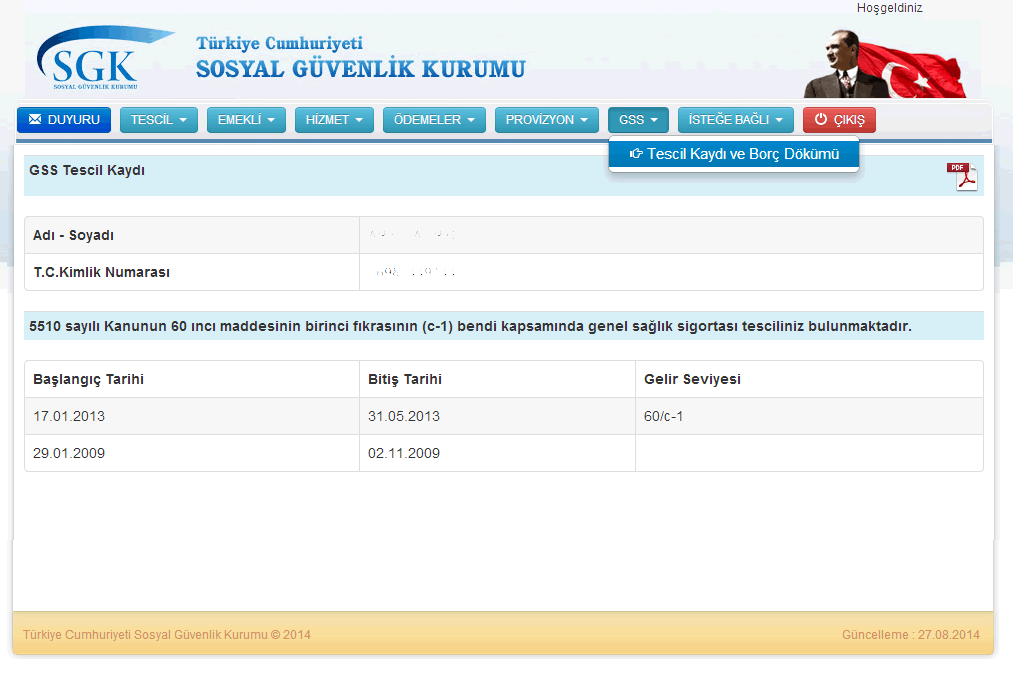Select the 17.01.2013 start date cell

pyautogui.click(x=69, y=416)
